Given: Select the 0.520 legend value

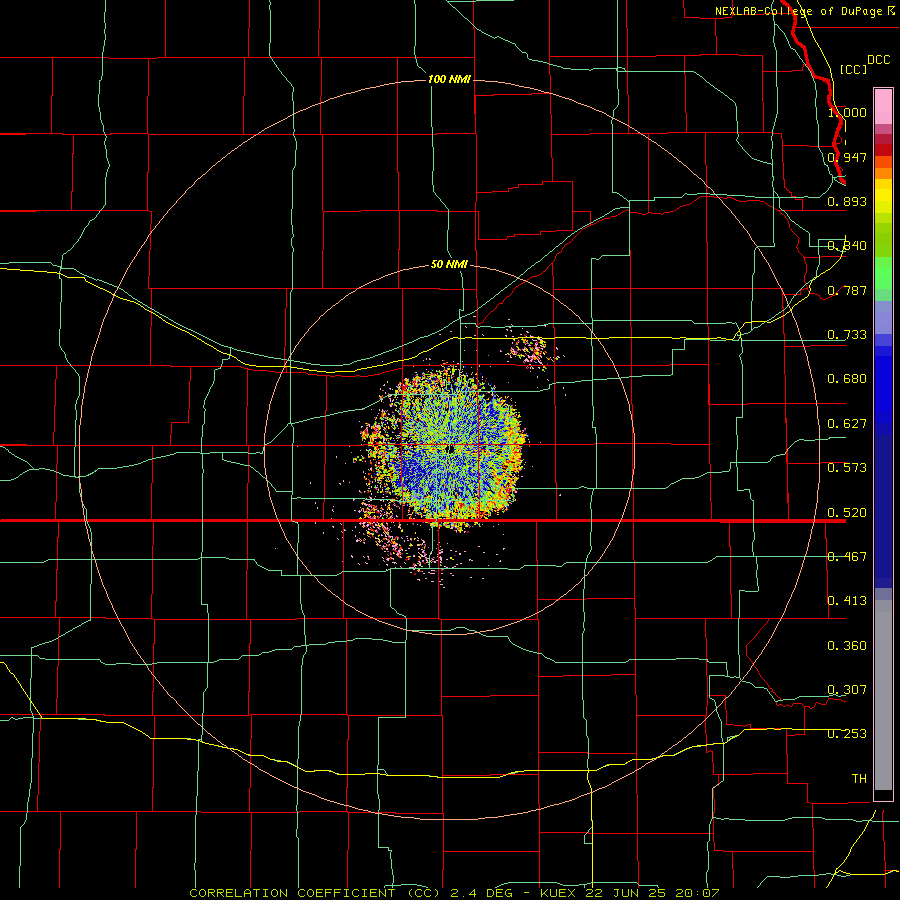Looking at the screenshot, I should (x=847, y=513).
